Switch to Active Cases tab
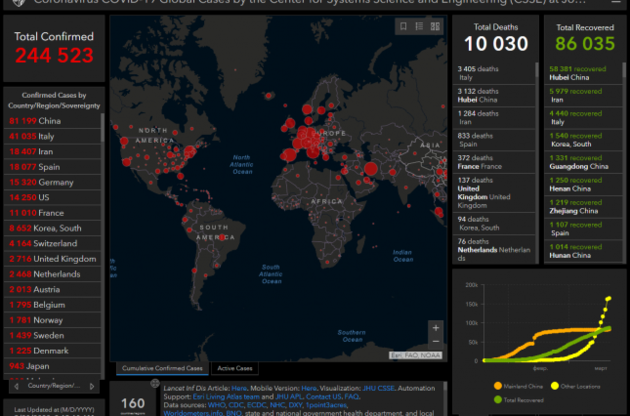This screenshot has height=416, width=630. (234, 368)
